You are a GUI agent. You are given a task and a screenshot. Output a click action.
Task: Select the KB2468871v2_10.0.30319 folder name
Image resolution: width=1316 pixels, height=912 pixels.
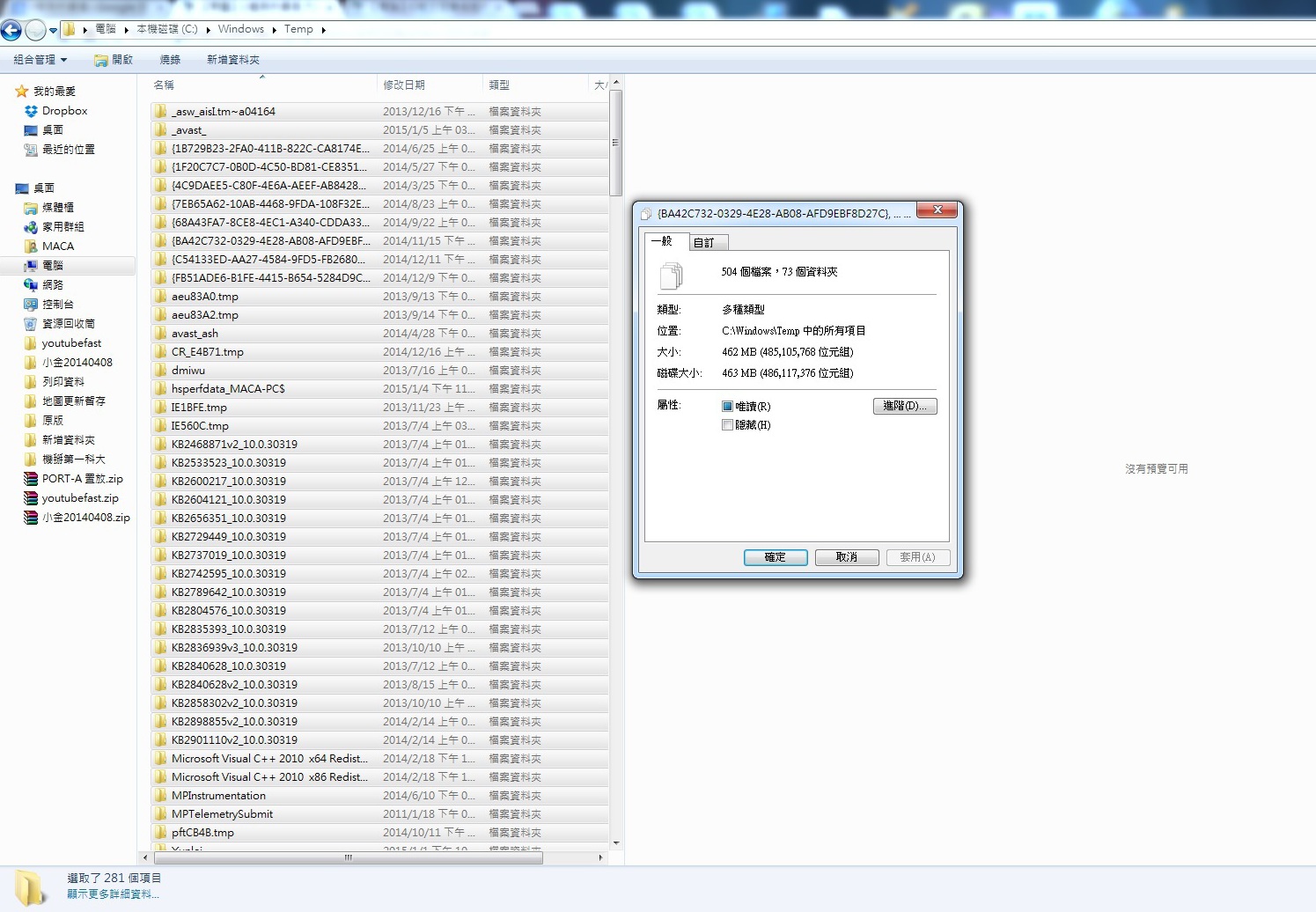pos(234,445)
